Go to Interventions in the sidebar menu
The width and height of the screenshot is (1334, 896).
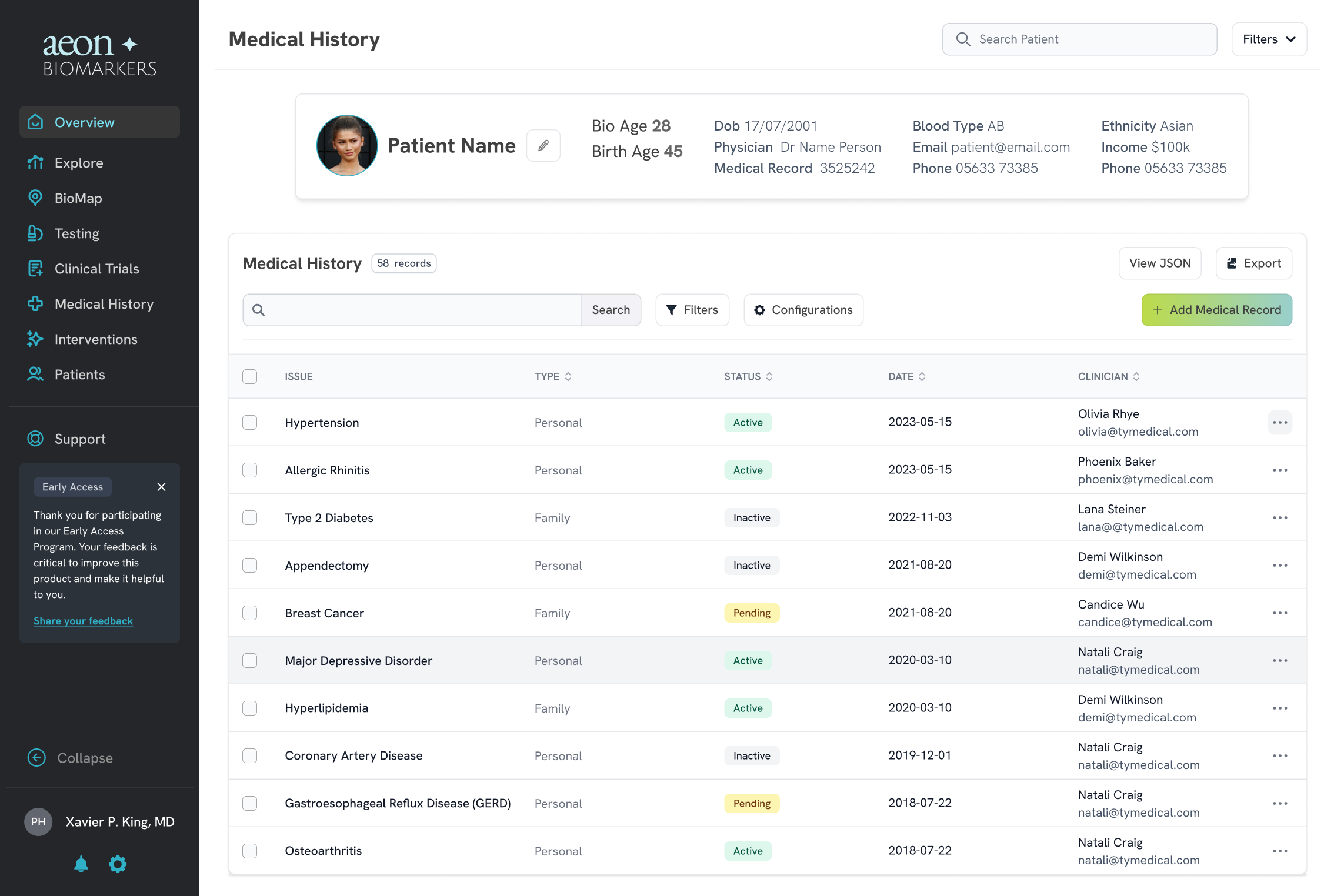tap(95, 339)
